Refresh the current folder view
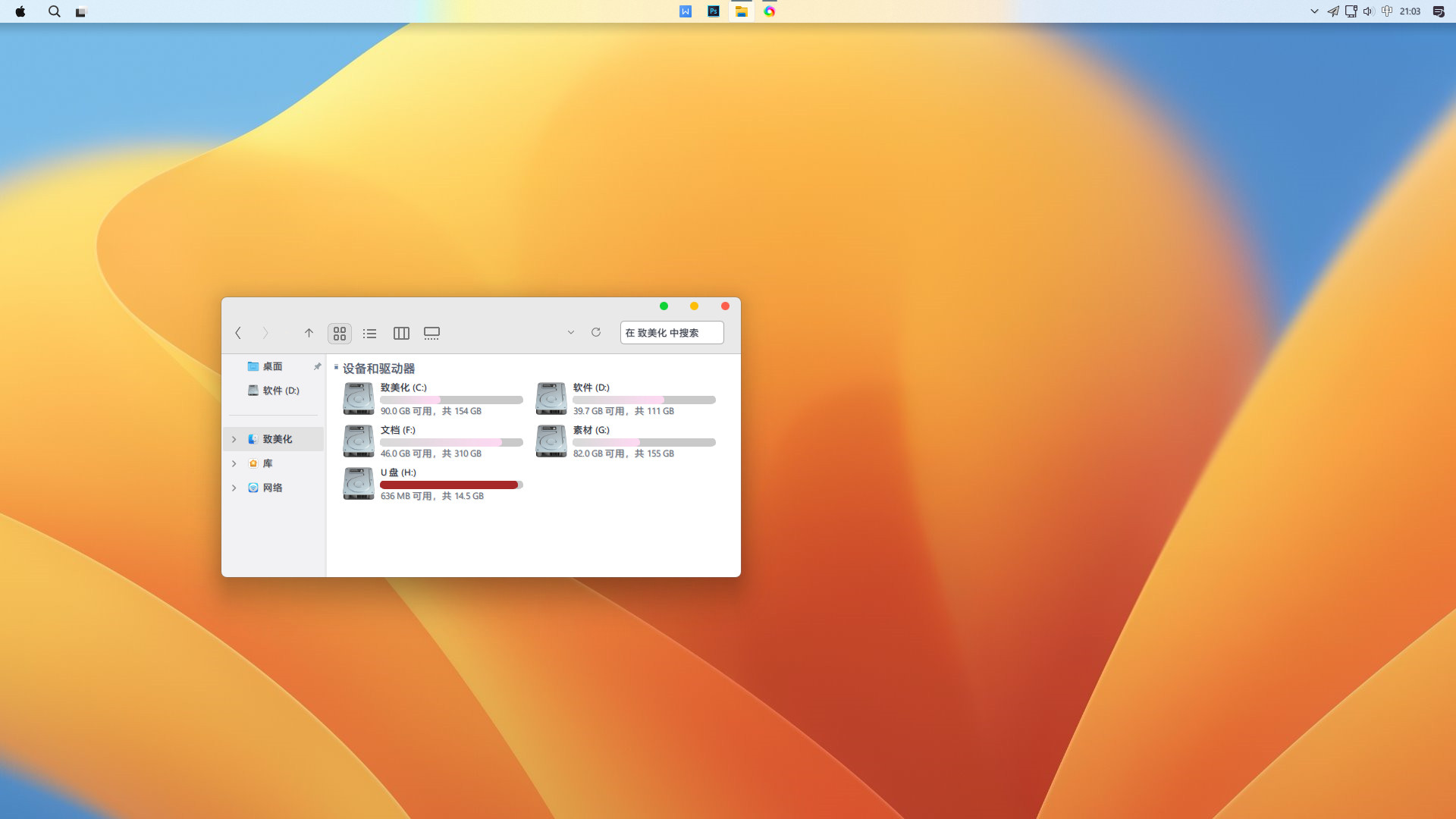 click(596, 333)
